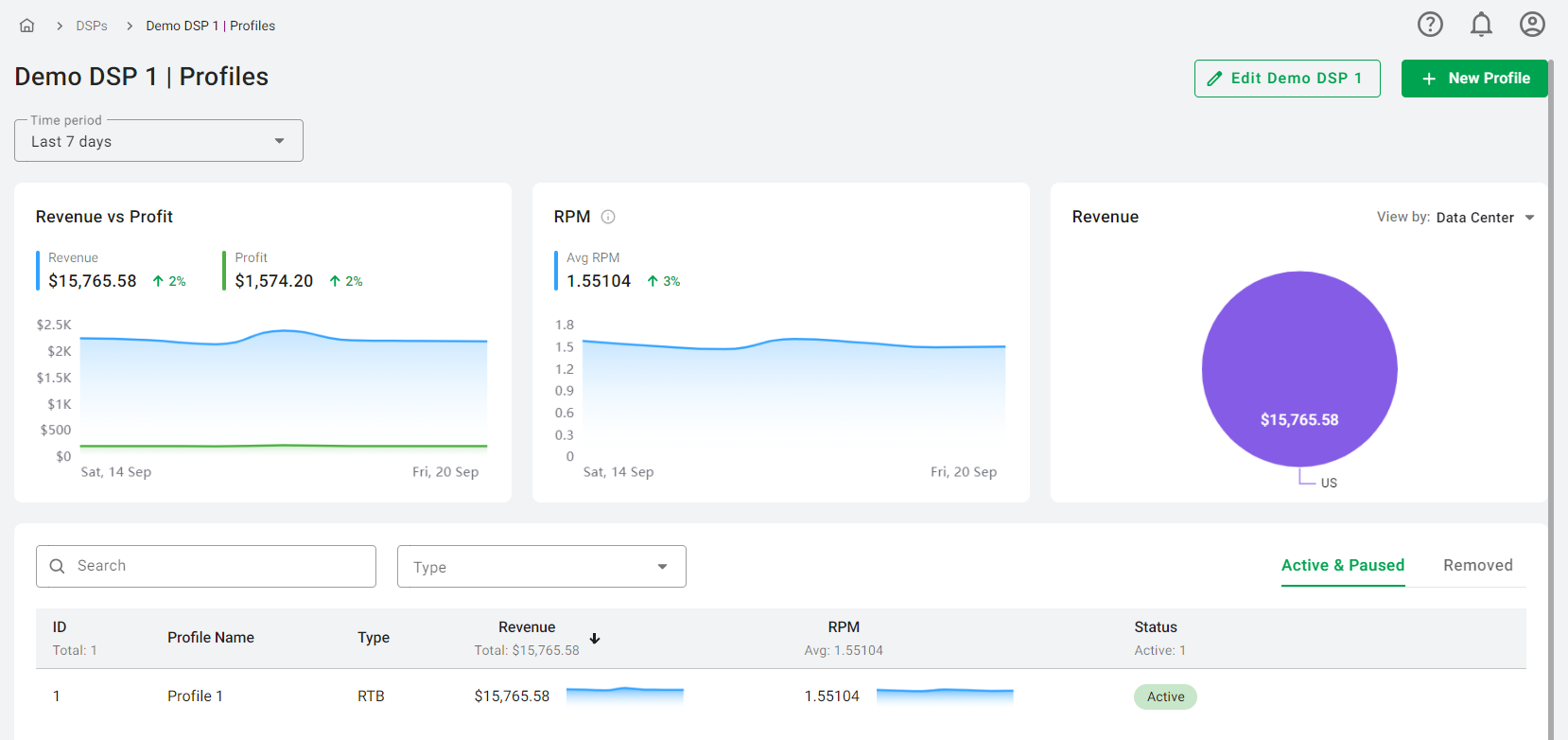Click the Edit Demo DSP 1 button
The width and height of the screenshot is (1568, 740).
(1286, 79)
